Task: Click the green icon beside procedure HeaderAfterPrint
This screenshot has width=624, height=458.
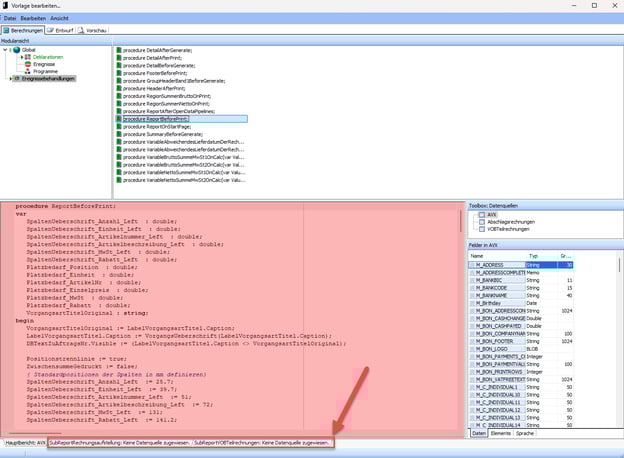Action: pyautogui.click(x=118, y=90)
